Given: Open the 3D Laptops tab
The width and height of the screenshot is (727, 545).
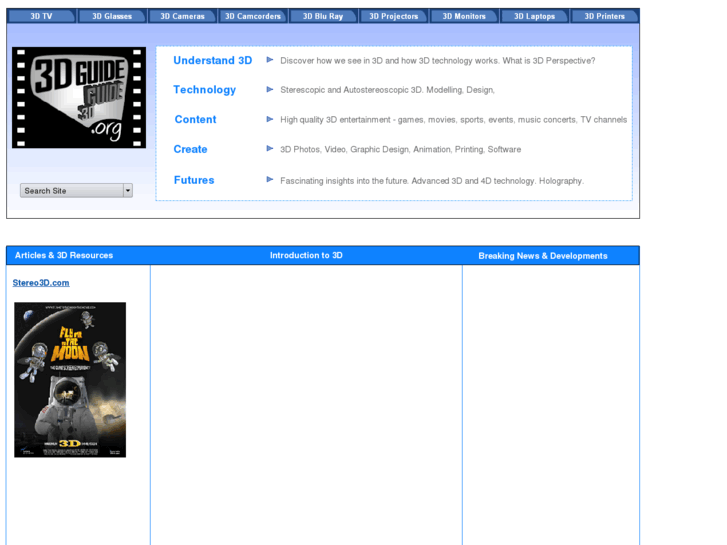Looking at the screenshot, I should (x=535, y=16).
